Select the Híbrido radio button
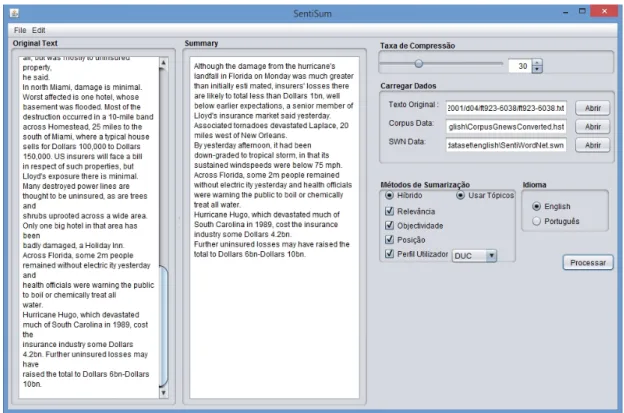Screen dimensions: 624x413 pos(389,195)
